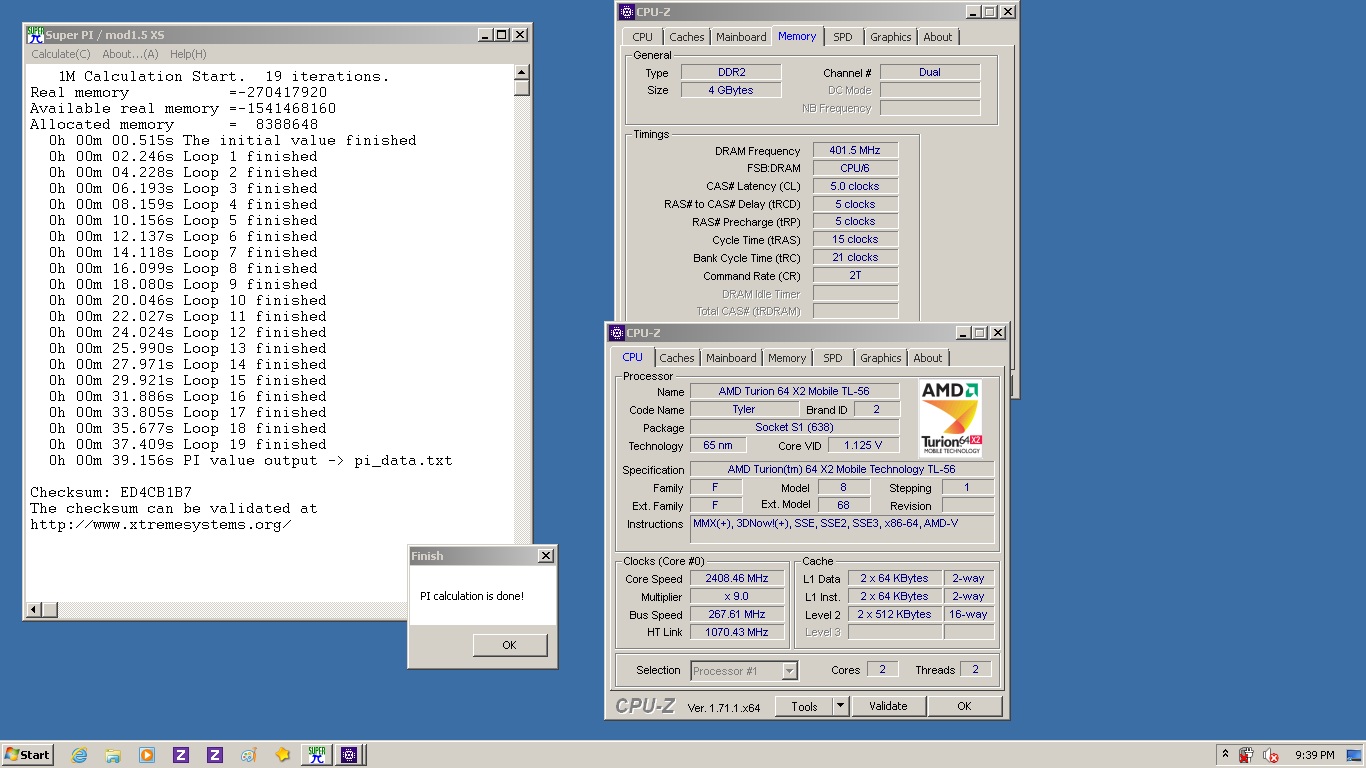Click the 2408.46 MHz Core Speed value
The width and height of the screenshot is (1366, 768).
(x=737, y=578)
